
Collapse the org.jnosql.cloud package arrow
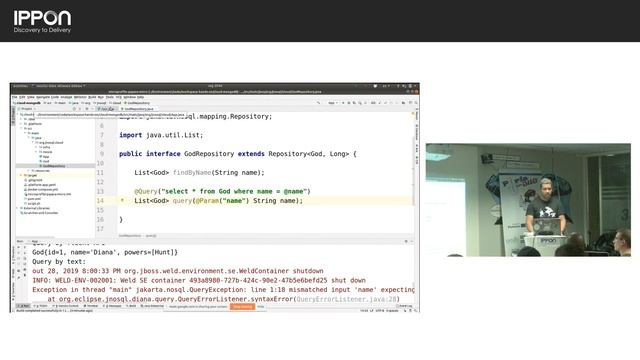coord(33,142)
